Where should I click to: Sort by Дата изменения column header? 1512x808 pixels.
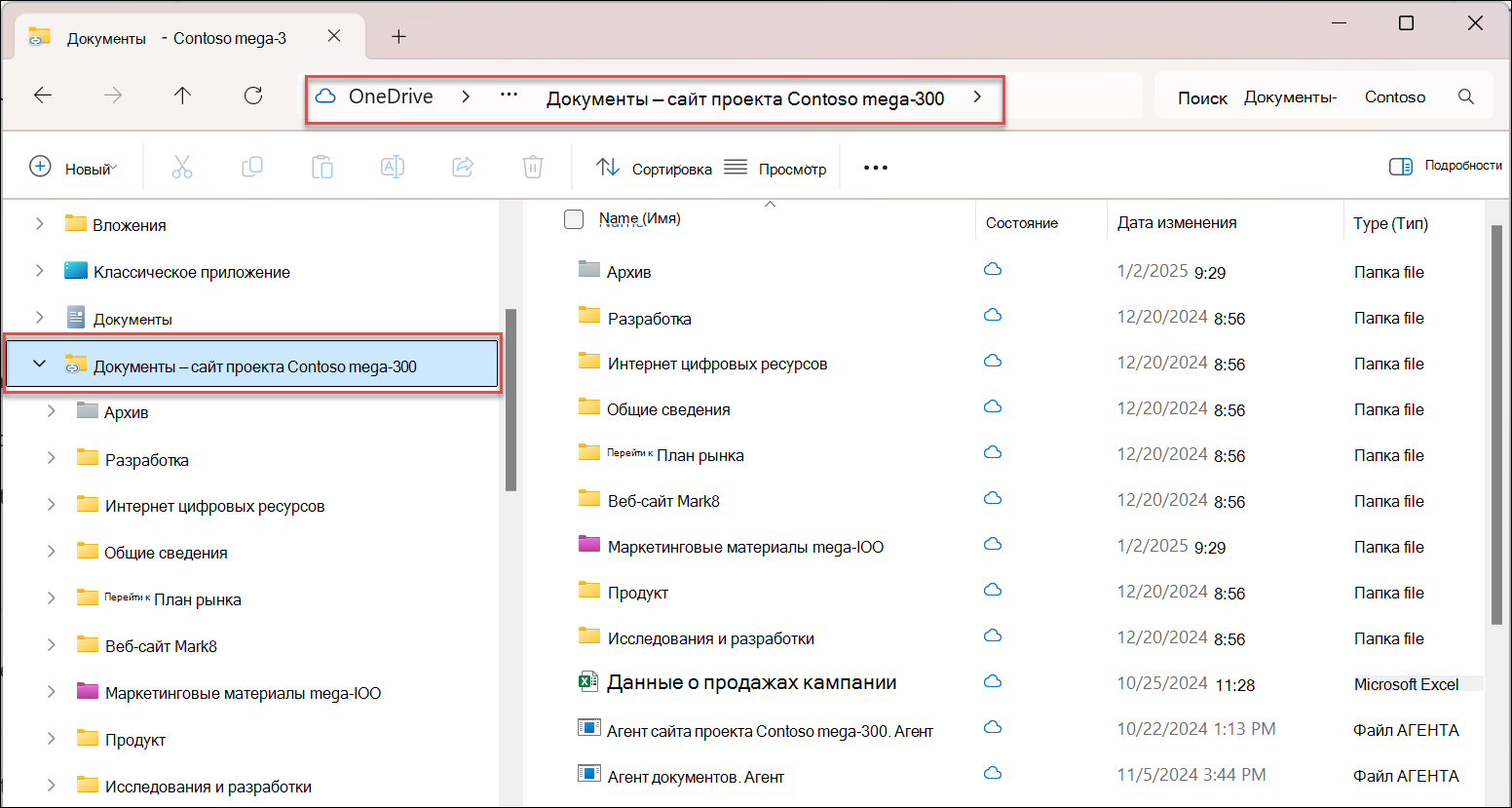(x=1177, y=222)
